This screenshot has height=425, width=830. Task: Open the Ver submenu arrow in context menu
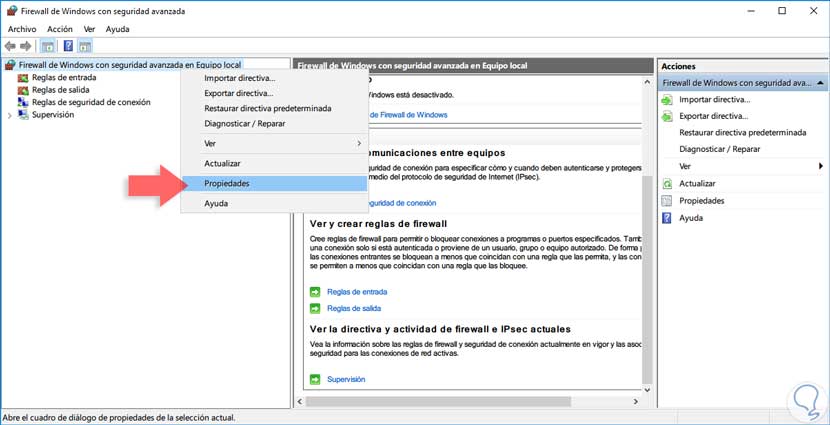pos(359,143)
